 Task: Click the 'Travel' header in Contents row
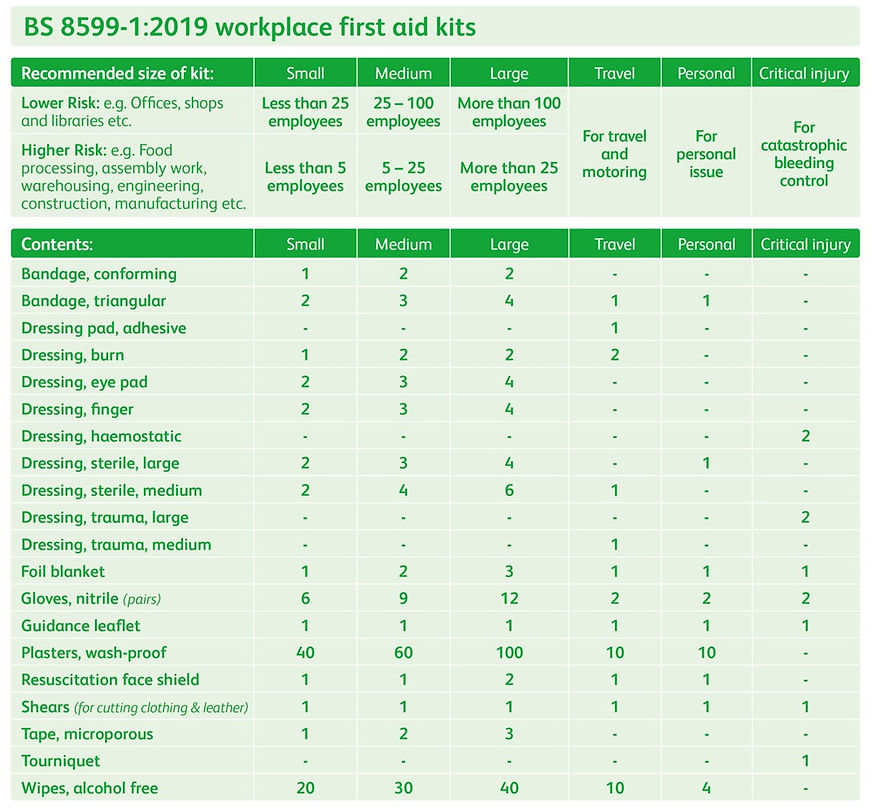pos(615,244)
